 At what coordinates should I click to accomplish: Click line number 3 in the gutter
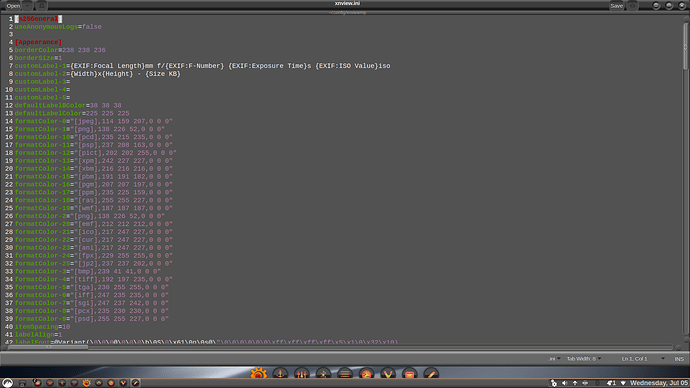11,34
